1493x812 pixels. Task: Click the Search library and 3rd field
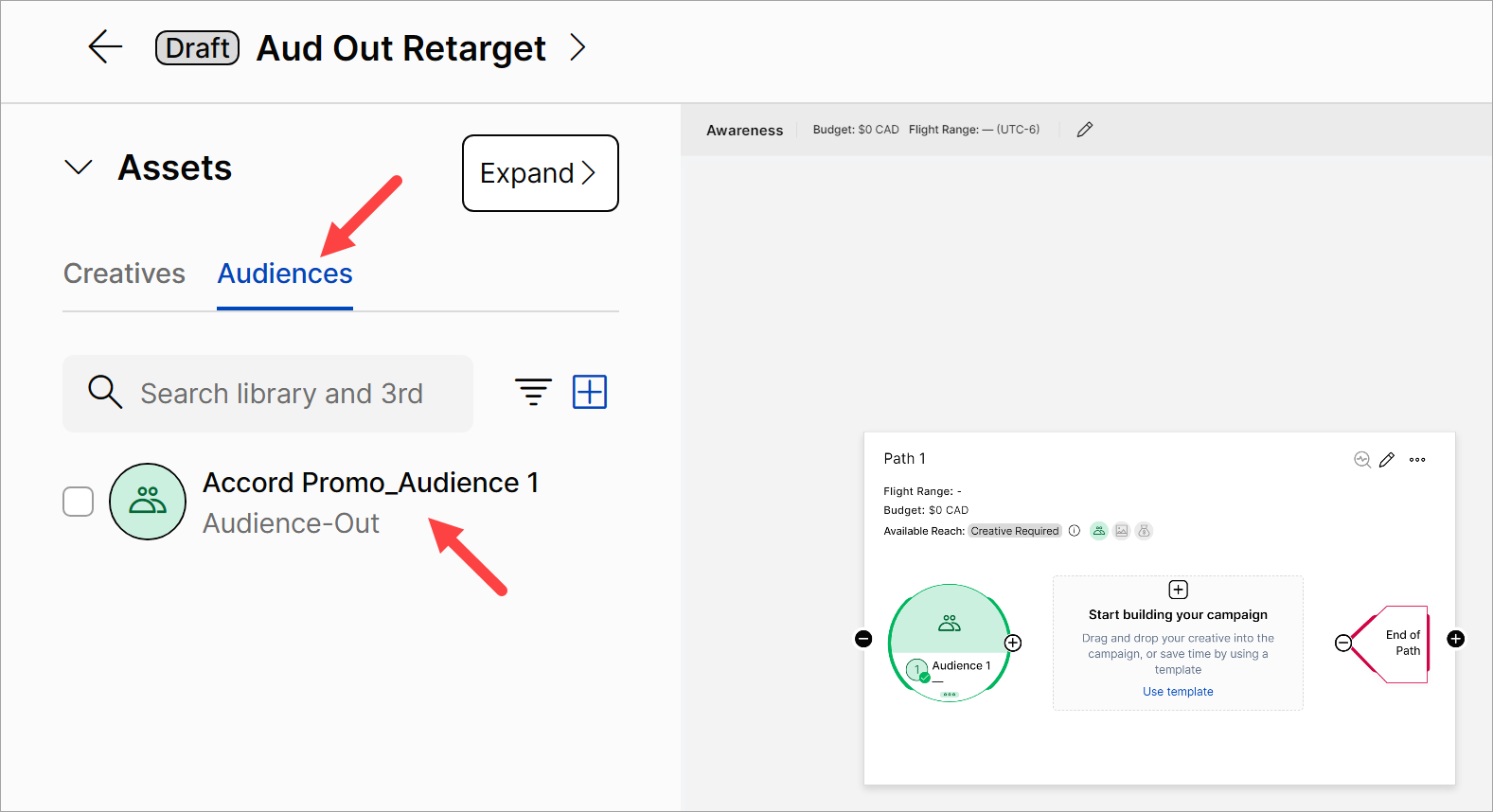tap(281, 394)
